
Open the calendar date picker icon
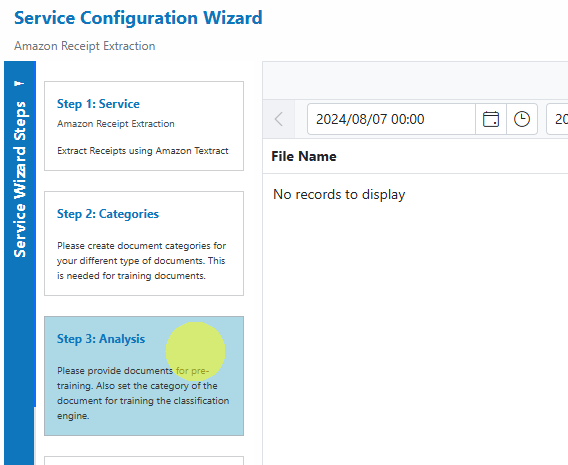[x=491, y=119]
